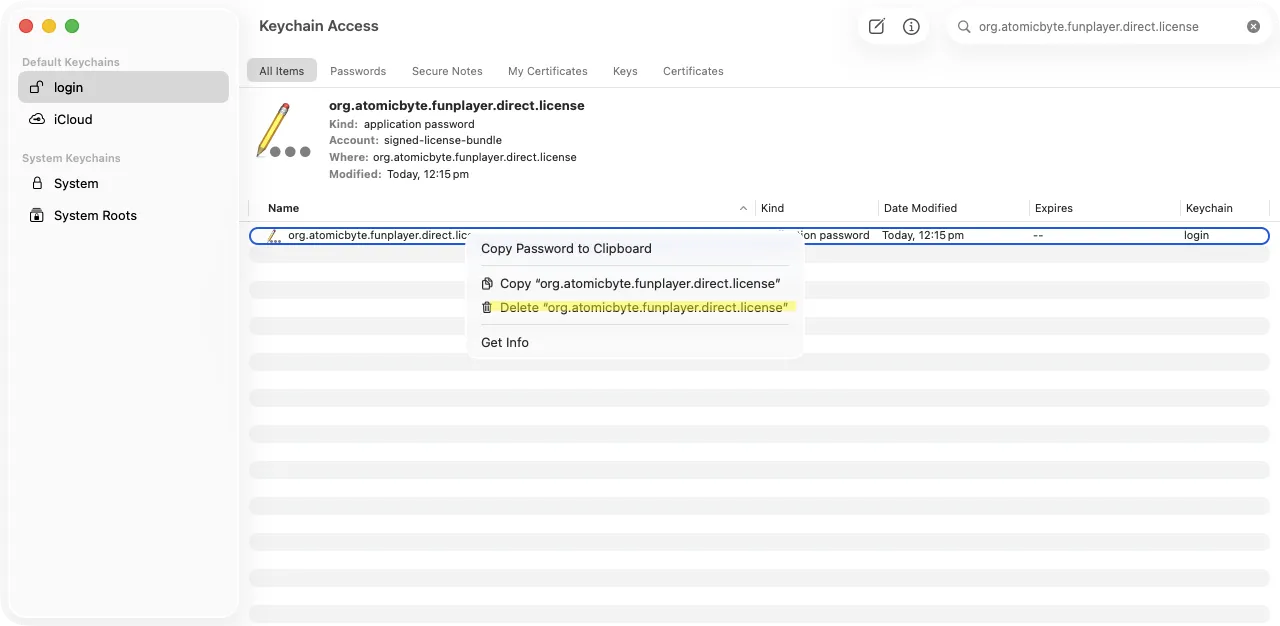
Task: Click the large pencil password icon in the details header
Action: click(282, 131)
